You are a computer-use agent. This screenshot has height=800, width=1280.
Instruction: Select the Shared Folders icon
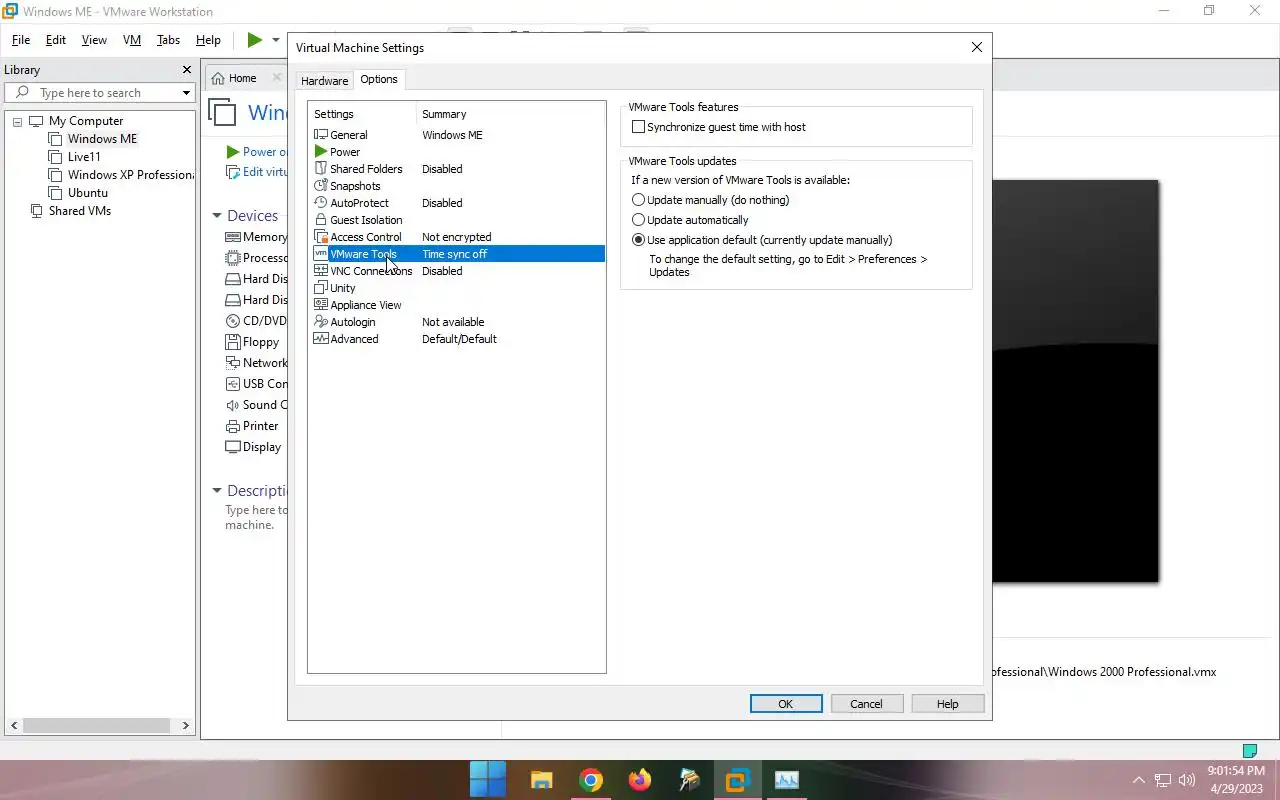pos(320,169)
